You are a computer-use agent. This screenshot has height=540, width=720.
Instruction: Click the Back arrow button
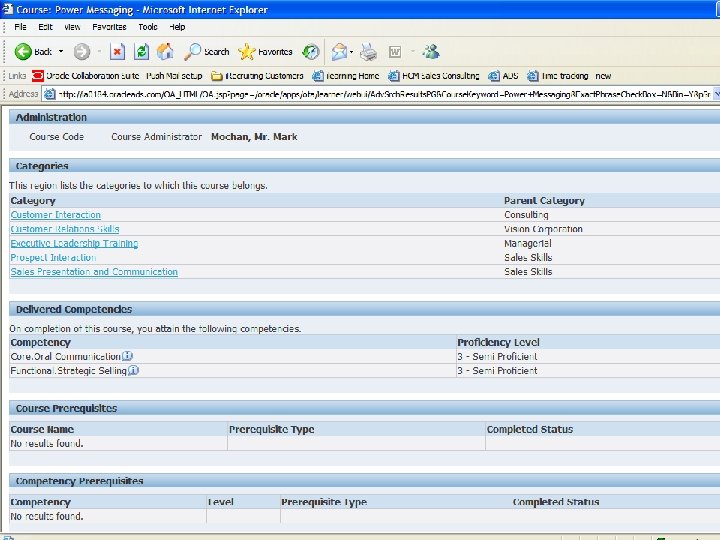click(x=33, y=52)
